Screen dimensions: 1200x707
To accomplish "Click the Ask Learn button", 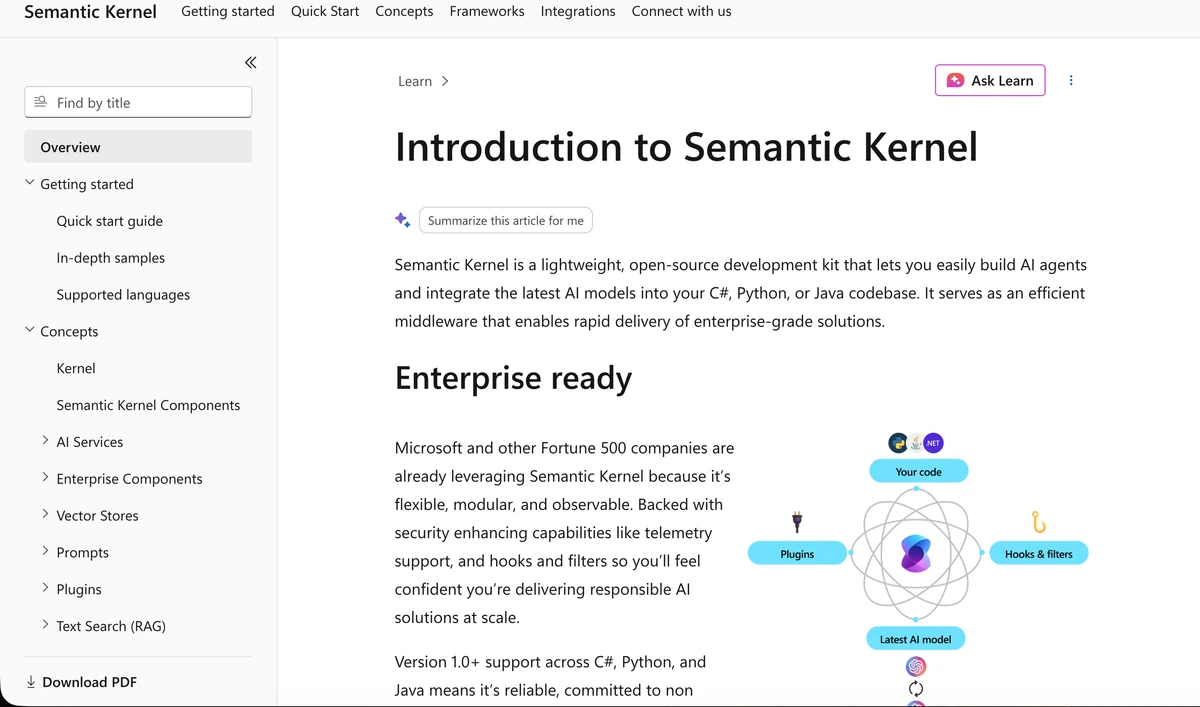I will click(990, 80).
